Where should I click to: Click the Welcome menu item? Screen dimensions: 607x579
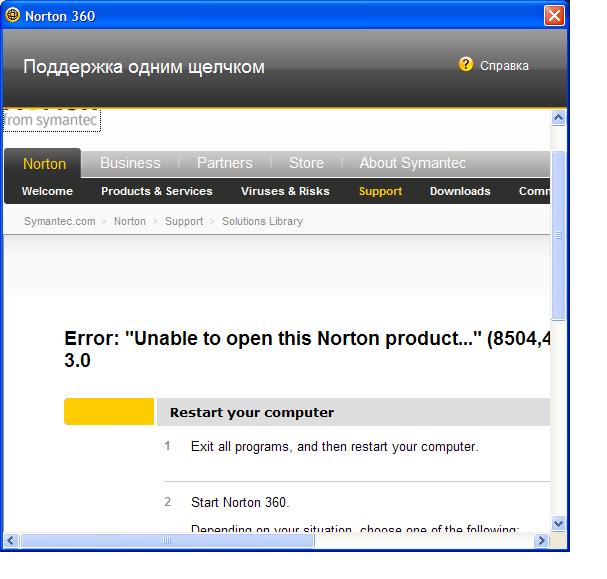(47, 191)
